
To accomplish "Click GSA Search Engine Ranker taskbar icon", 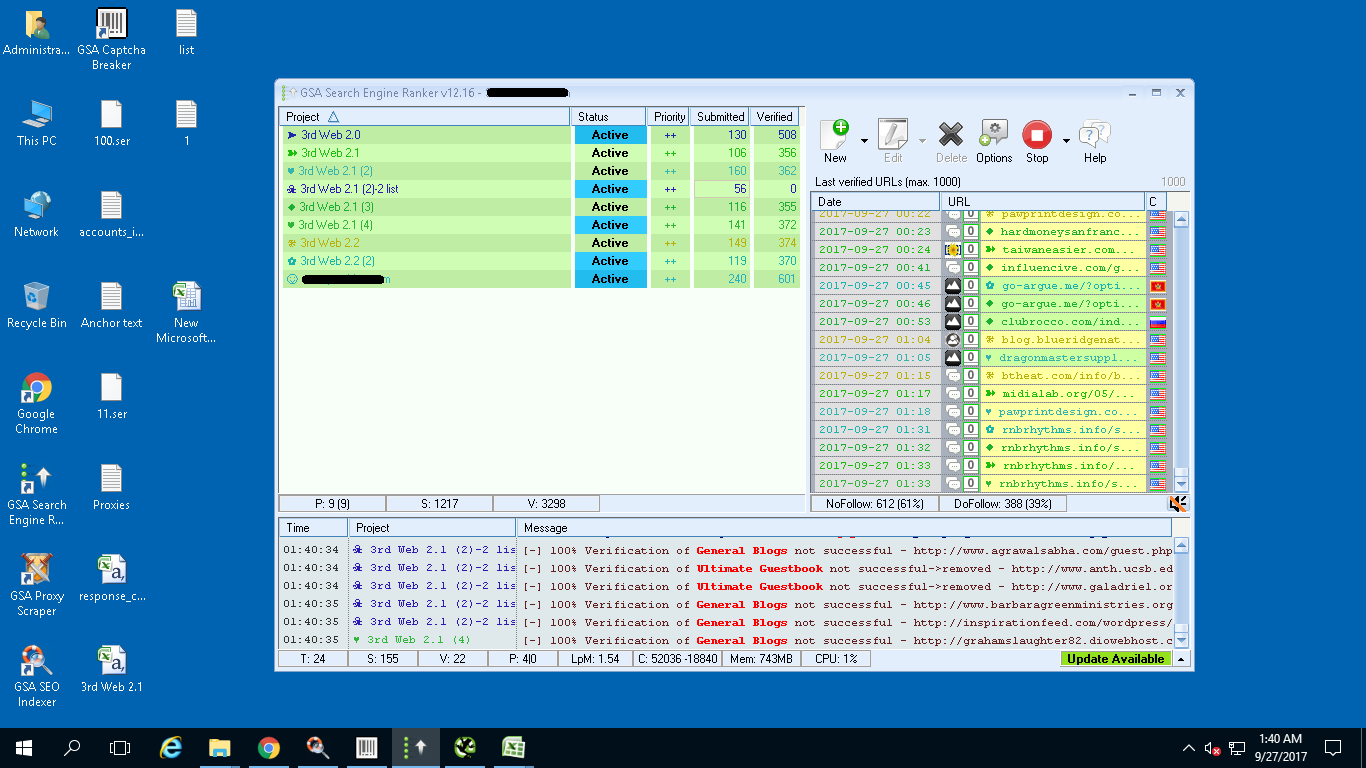I will [414, 747].
